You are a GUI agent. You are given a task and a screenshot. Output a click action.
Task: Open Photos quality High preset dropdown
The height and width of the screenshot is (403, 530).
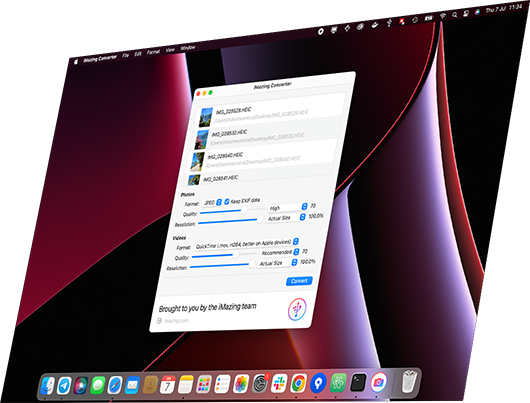click(x=288, y=207)
